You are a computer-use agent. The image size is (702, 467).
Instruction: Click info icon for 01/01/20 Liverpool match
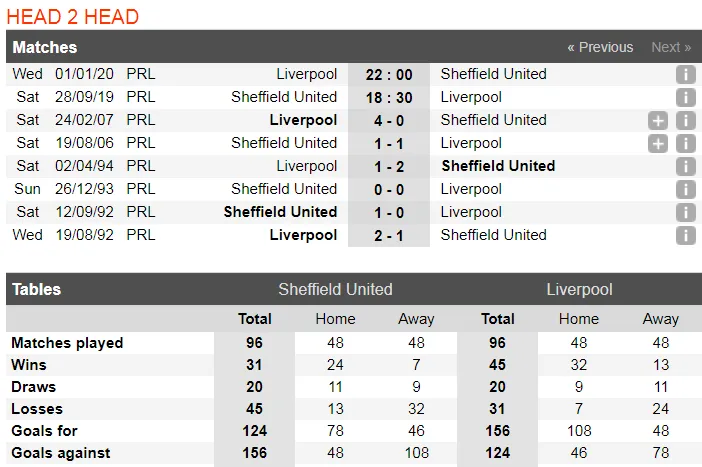(x=685, y=75)
